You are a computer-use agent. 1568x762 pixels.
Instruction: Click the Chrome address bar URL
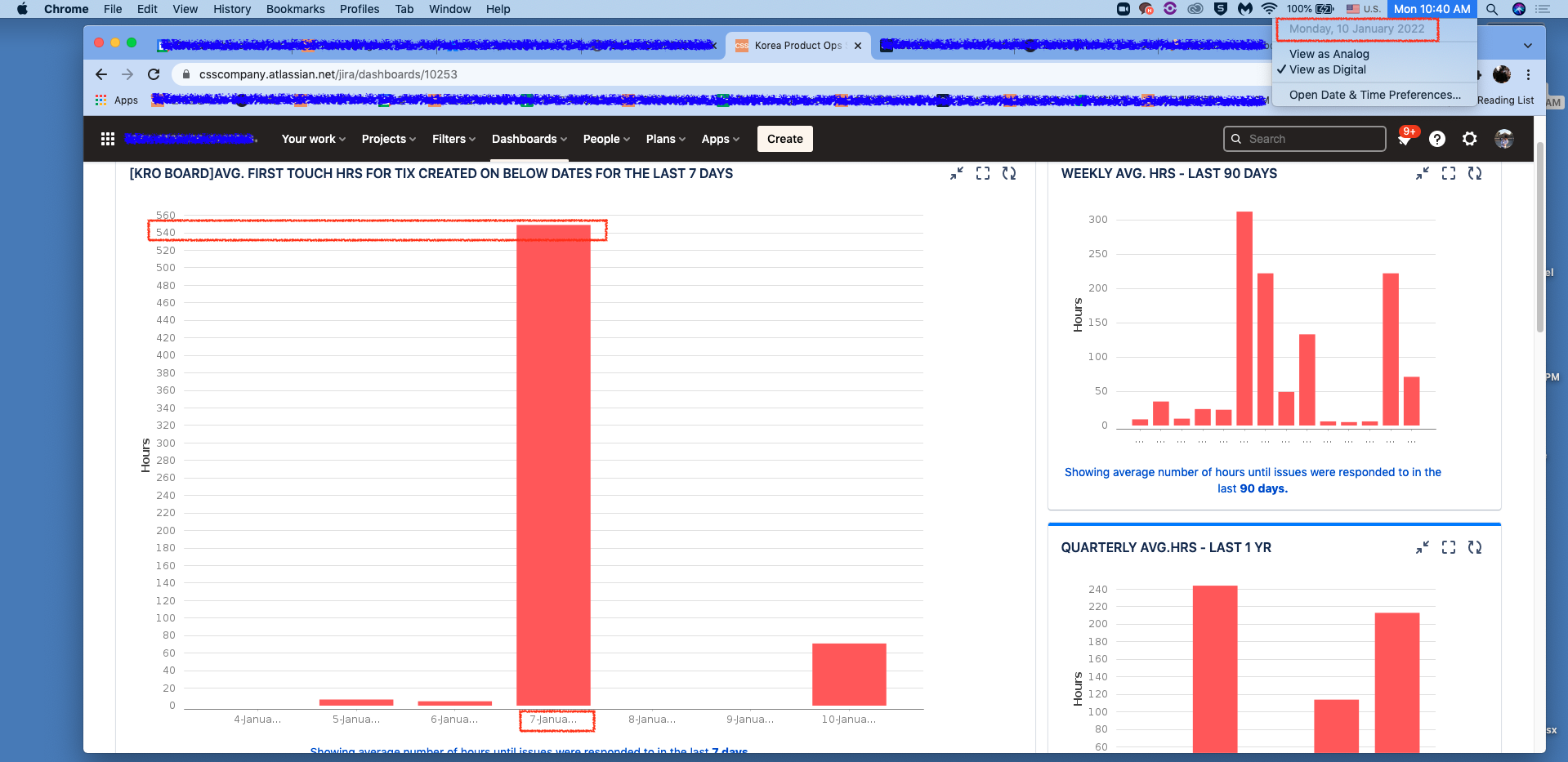[328, 74]
